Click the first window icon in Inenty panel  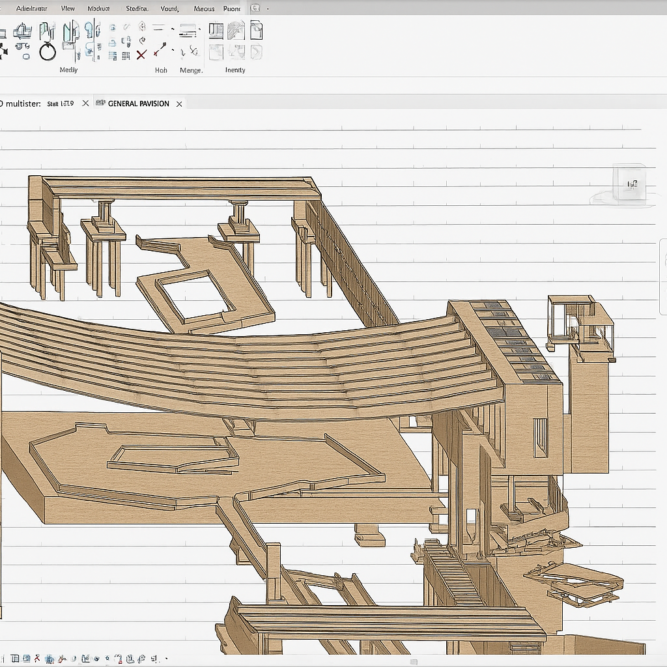coord(215,31)
